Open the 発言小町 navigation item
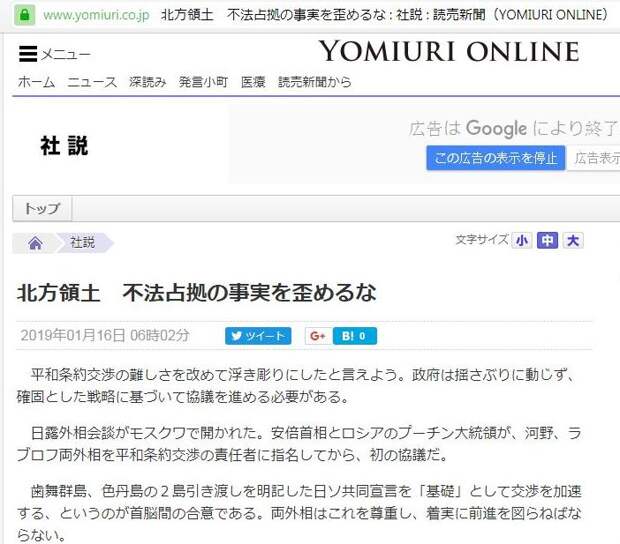620x544 pixels. tap(203, 82)
